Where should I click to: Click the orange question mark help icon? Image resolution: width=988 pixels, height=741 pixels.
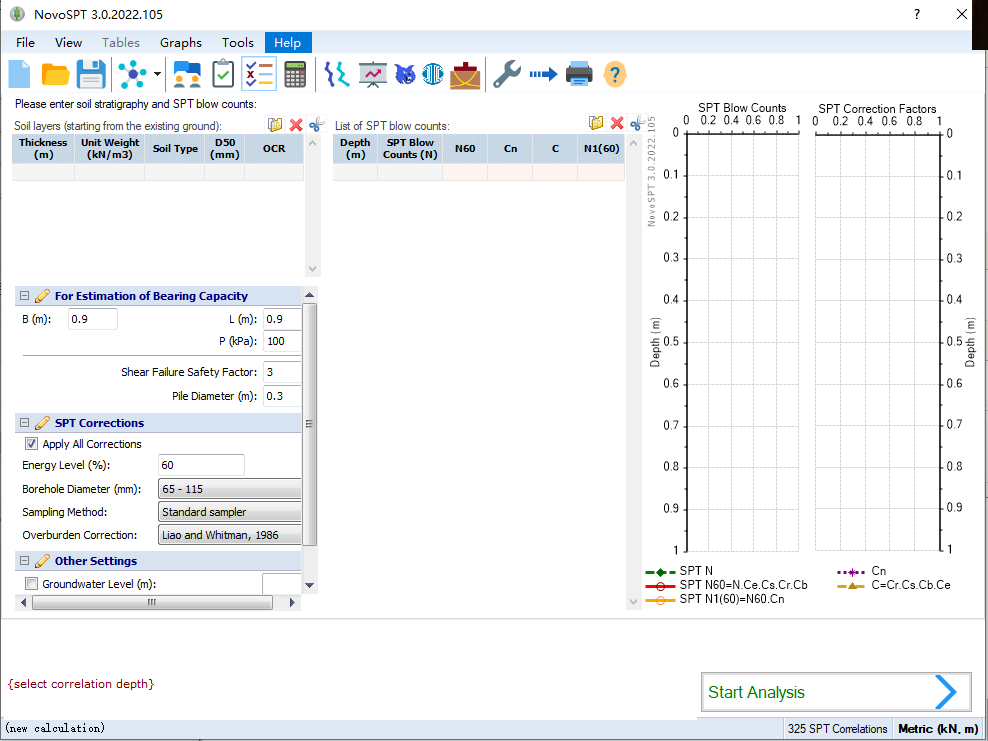click(x=615, y=74)
